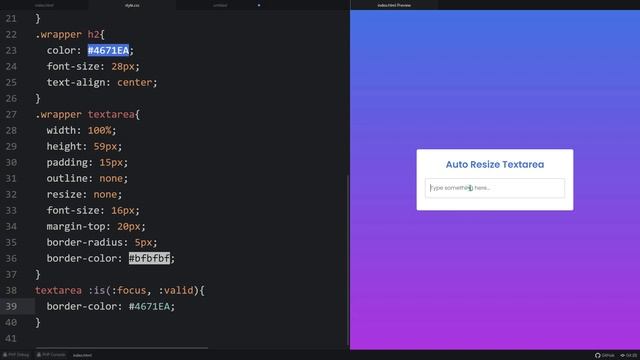
Task: Click the '.wrapper h2{' selector text
Action: click(x=70, y=34)
